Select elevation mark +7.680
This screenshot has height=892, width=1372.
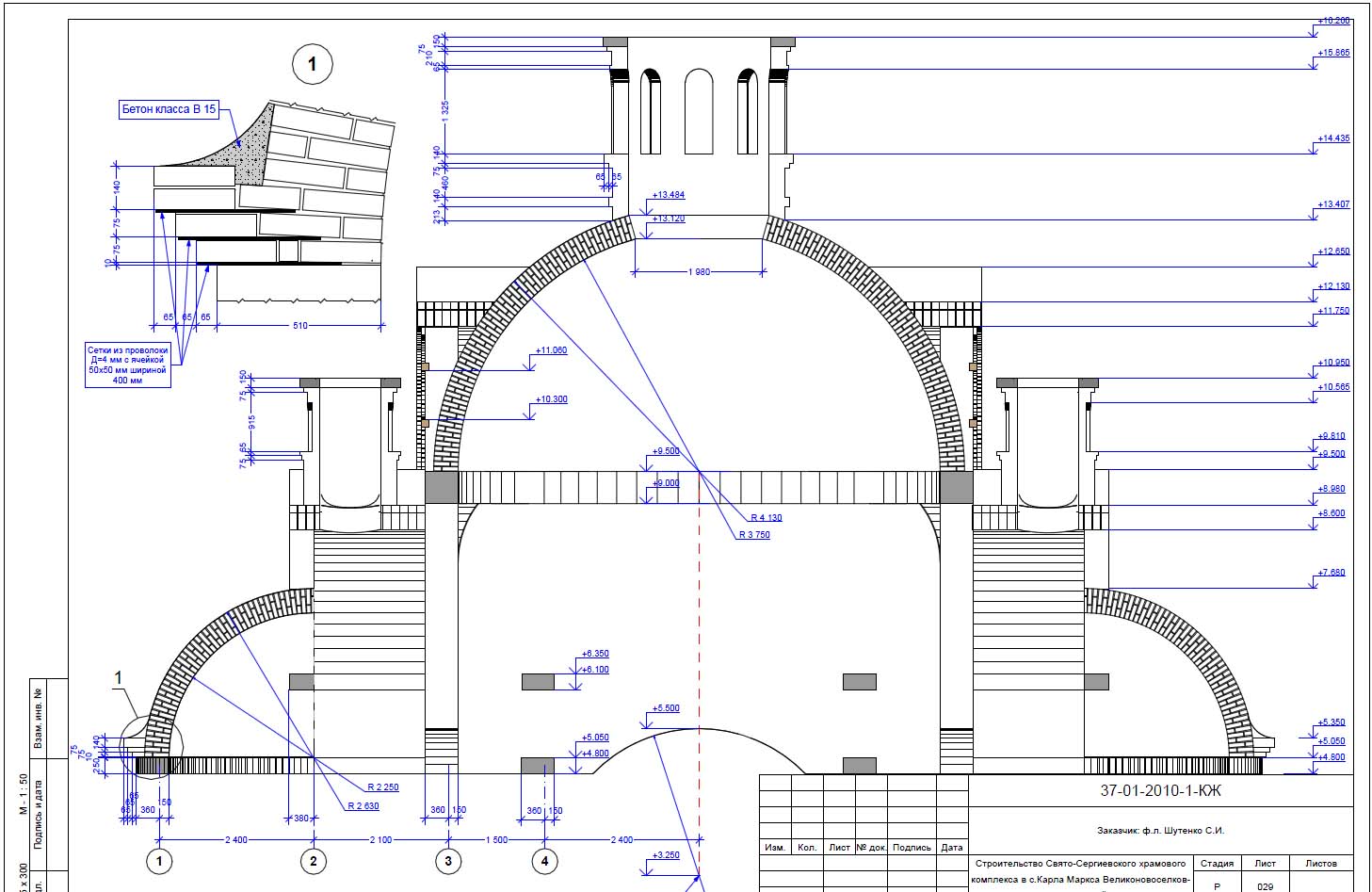(1332, 573)
